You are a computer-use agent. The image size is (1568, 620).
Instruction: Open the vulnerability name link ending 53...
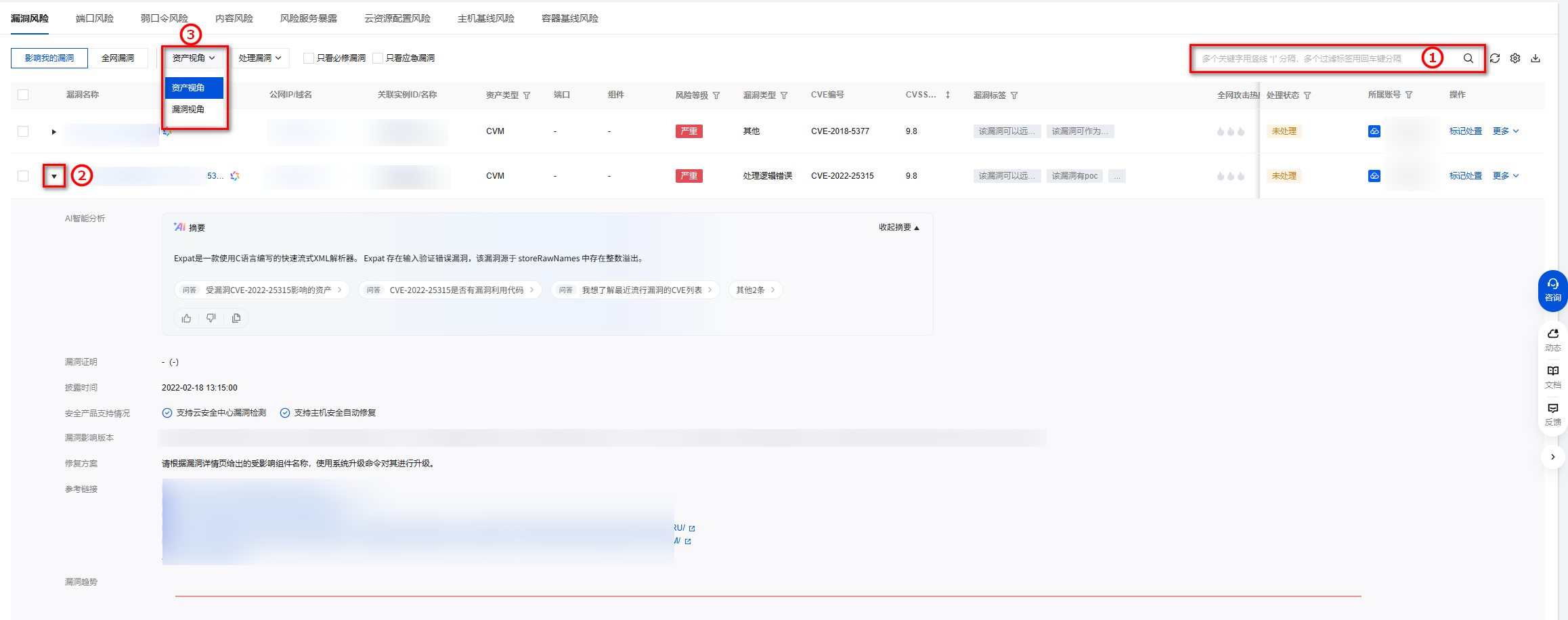point(215,176)
